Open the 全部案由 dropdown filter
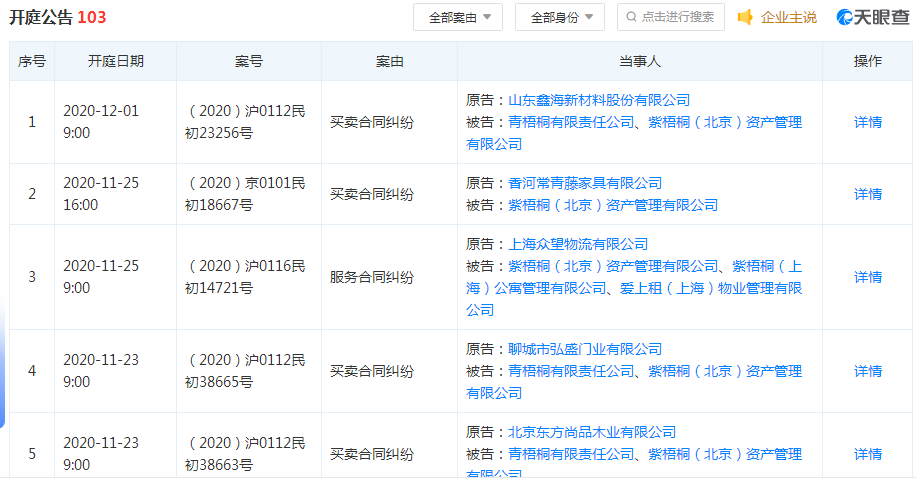916x479 pixels. click(x=457, y=18)
